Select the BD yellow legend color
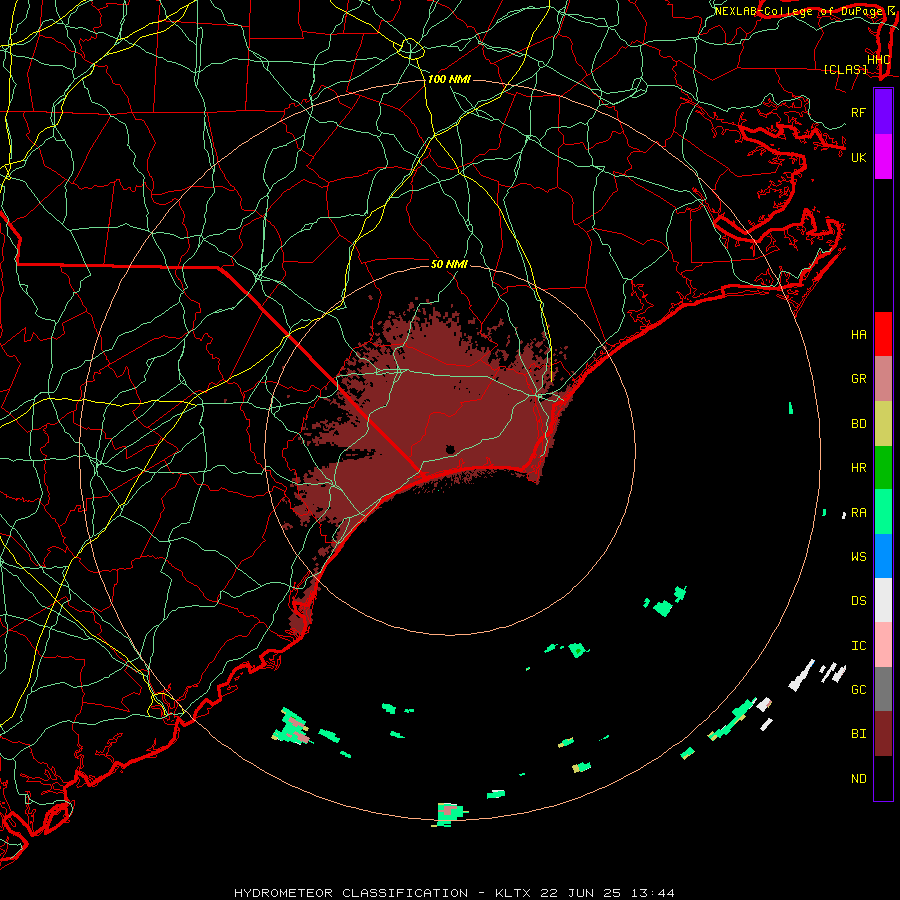The height and width of the screenshot is (900, 900). [x=883, y=423]
